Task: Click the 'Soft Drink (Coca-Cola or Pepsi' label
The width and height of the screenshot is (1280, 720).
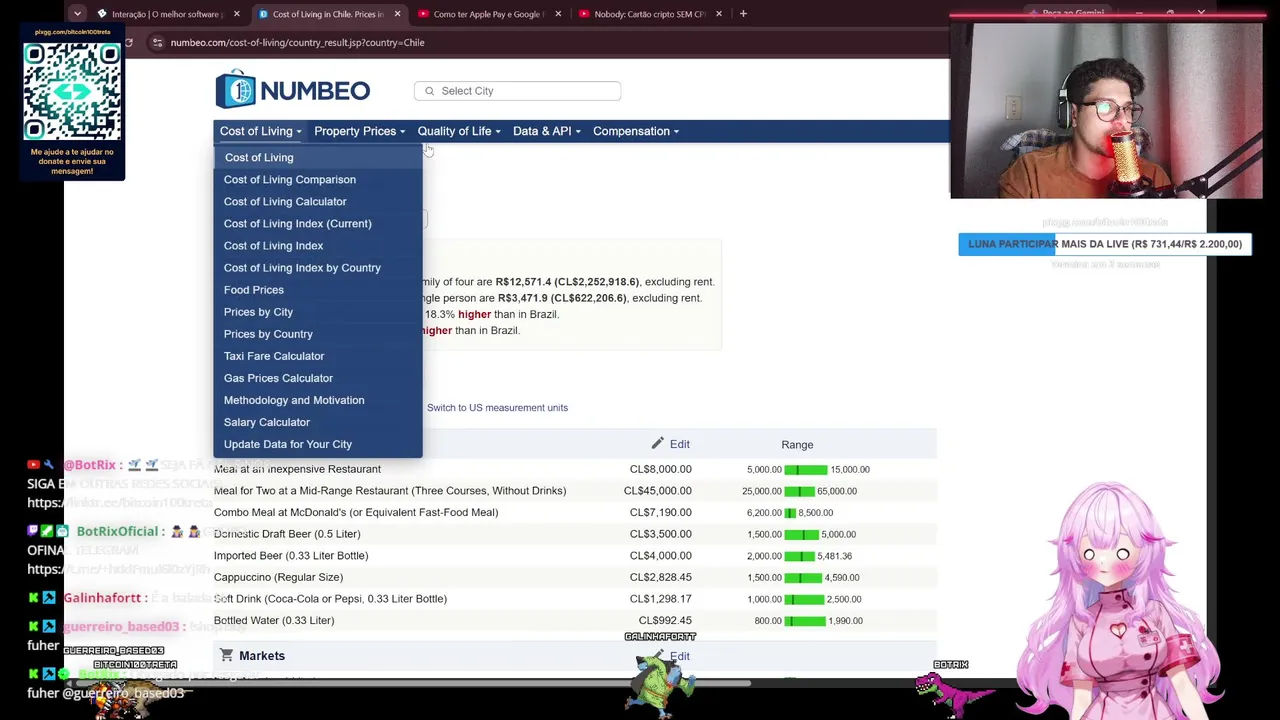Action: pyautogui.click(x=330, y=598)
